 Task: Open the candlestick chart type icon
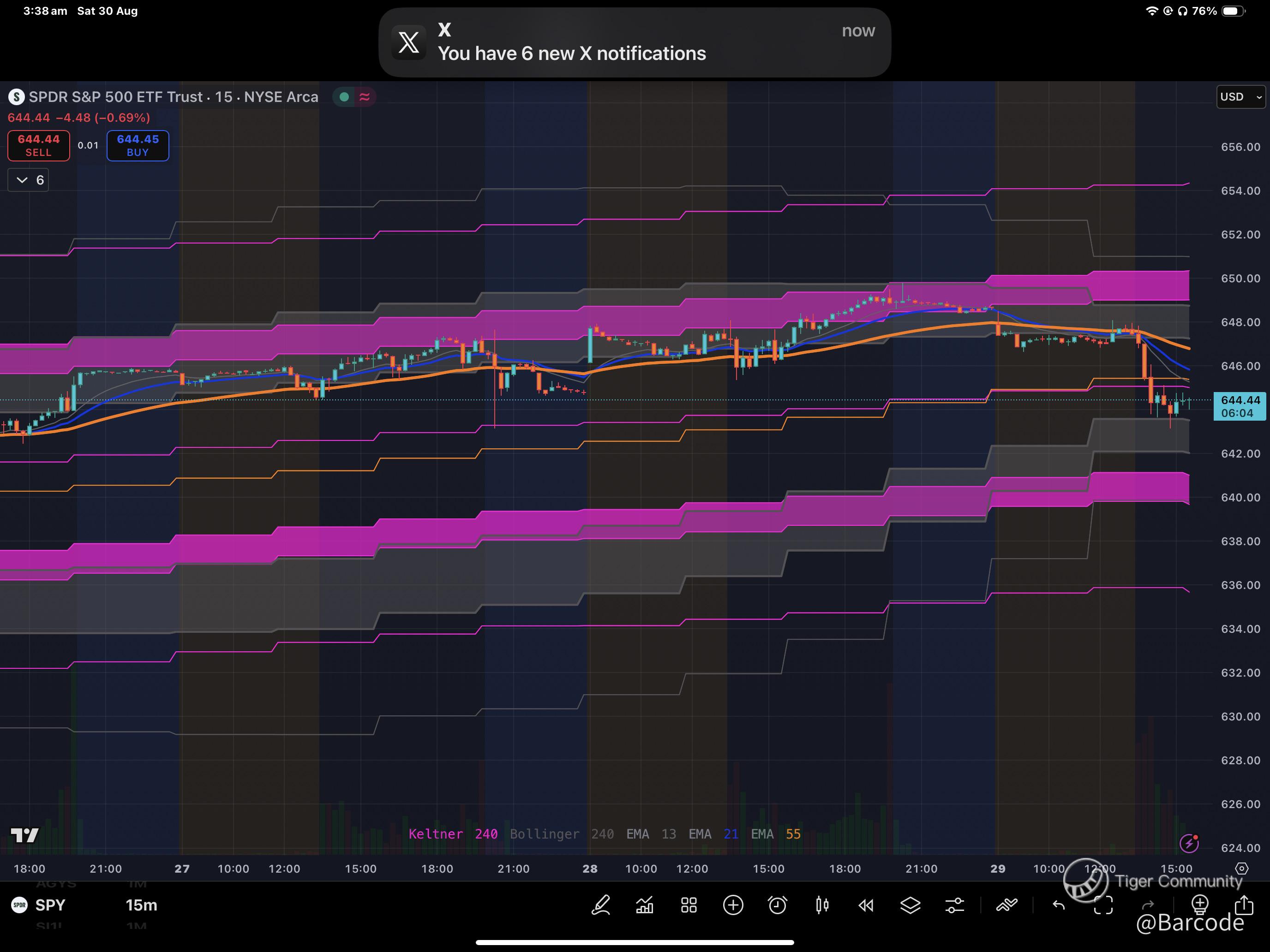[821, 905]
